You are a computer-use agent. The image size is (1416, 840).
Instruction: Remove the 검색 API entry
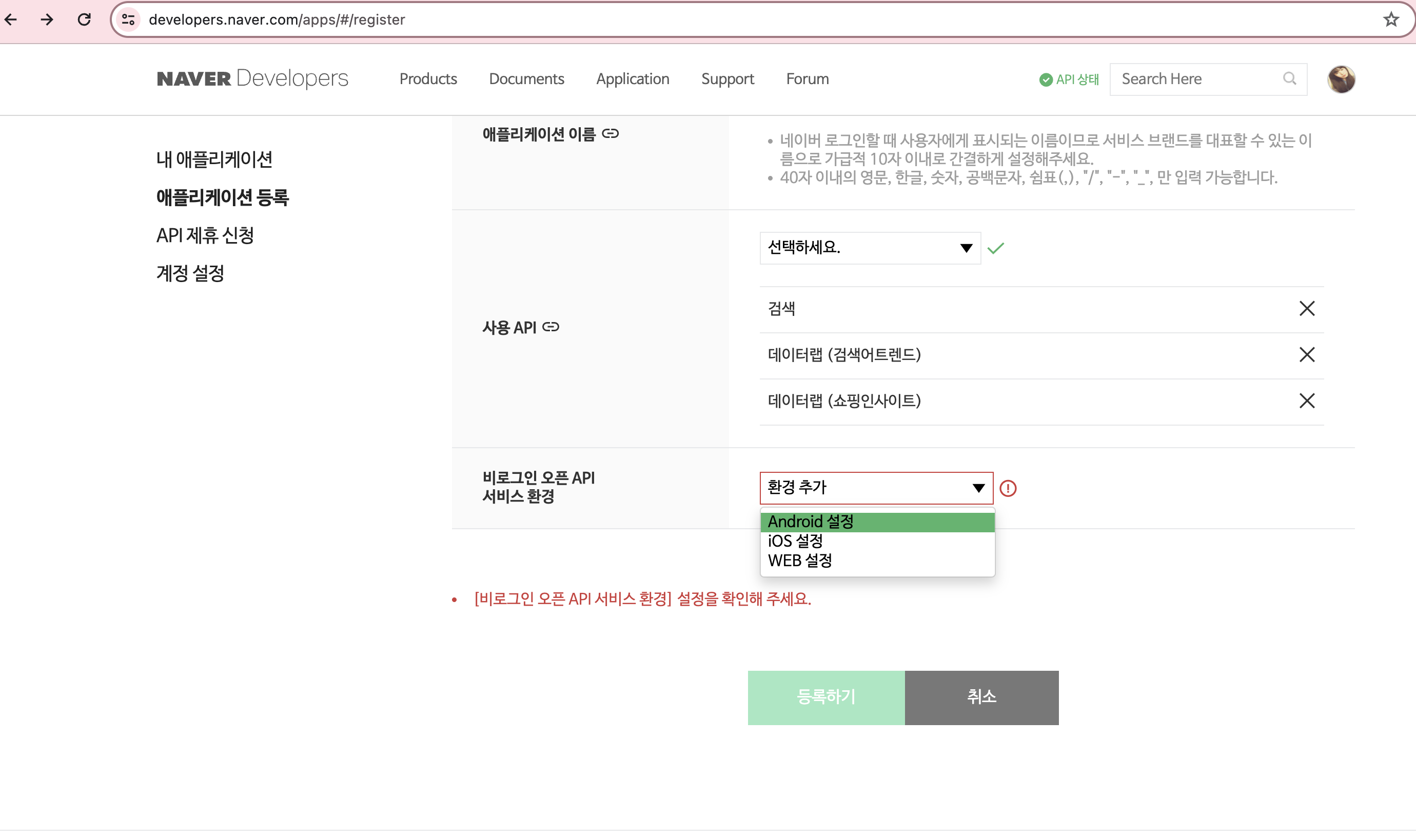[x=1306, y=309]
